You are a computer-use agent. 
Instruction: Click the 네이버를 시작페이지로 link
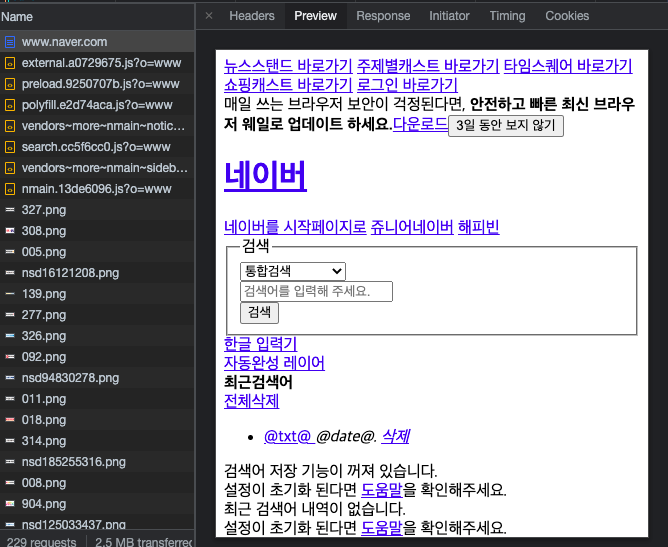295,227
